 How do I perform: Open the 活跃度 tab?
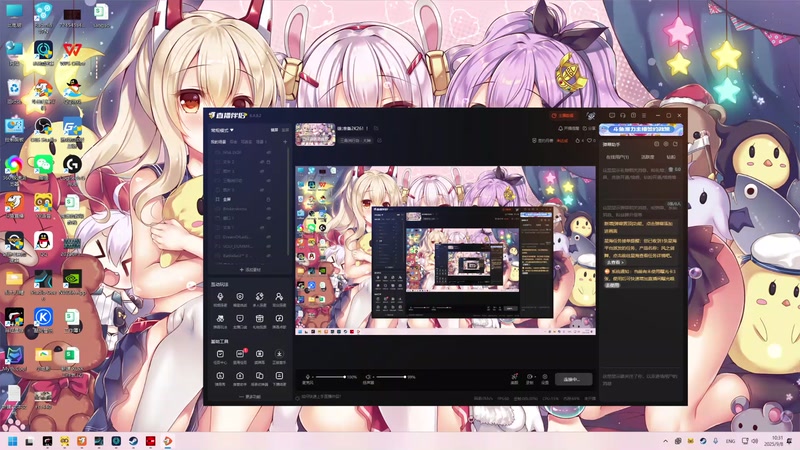pyautogui.click(x=647, y=157)
